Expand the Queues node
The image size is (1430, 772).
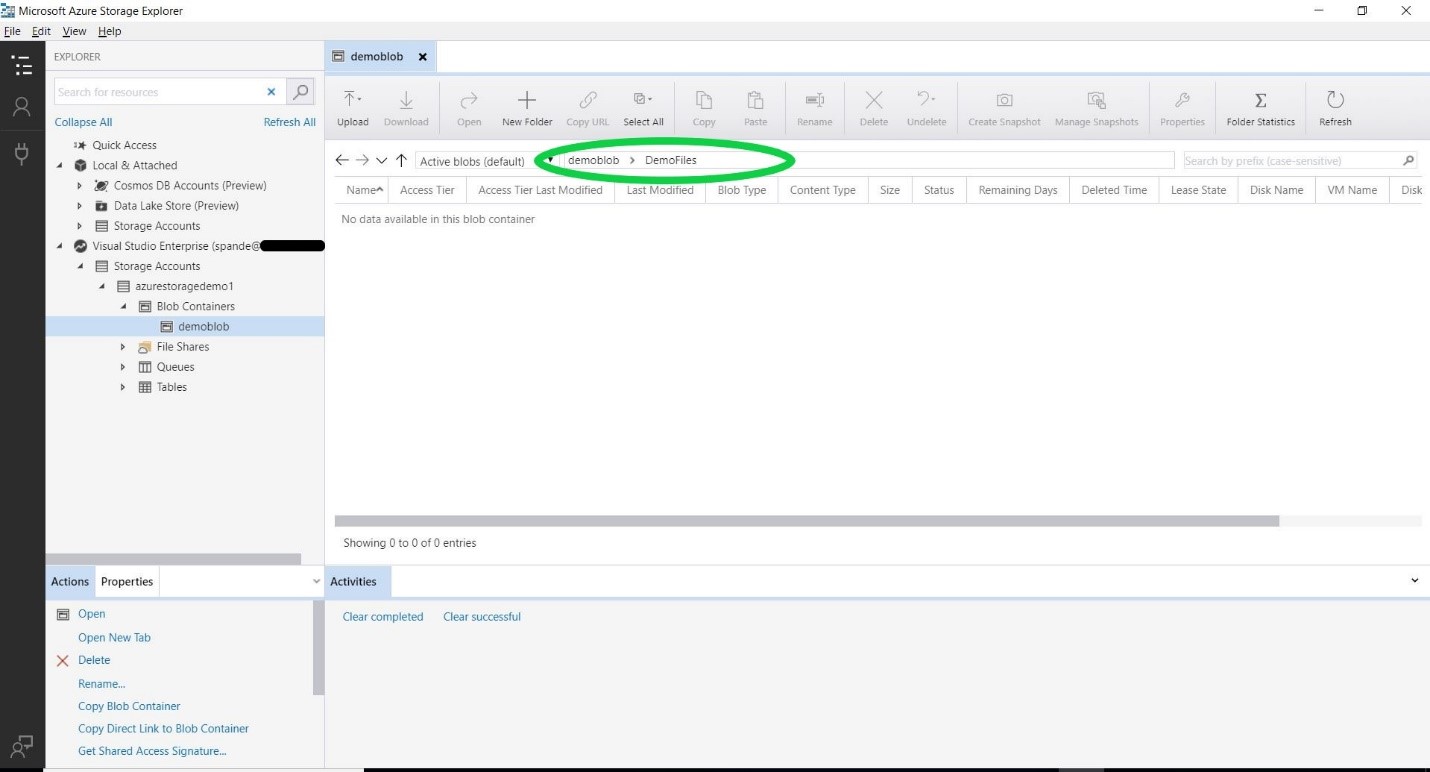pyautogui.click(x=123, y=367)
